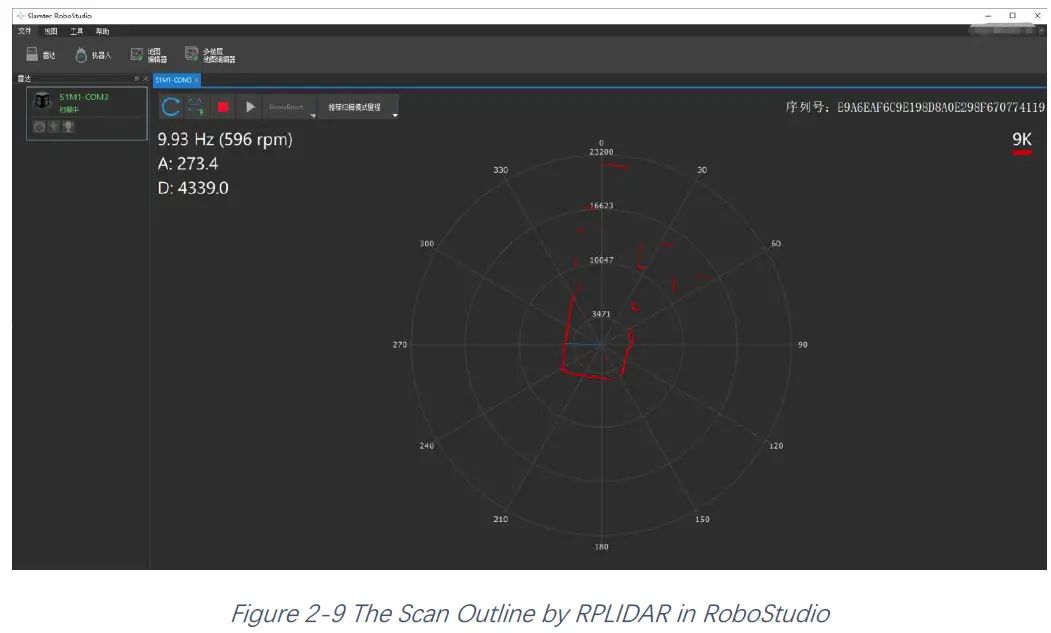
Task: Click the 30 degree label on plot
Action: 702,170
